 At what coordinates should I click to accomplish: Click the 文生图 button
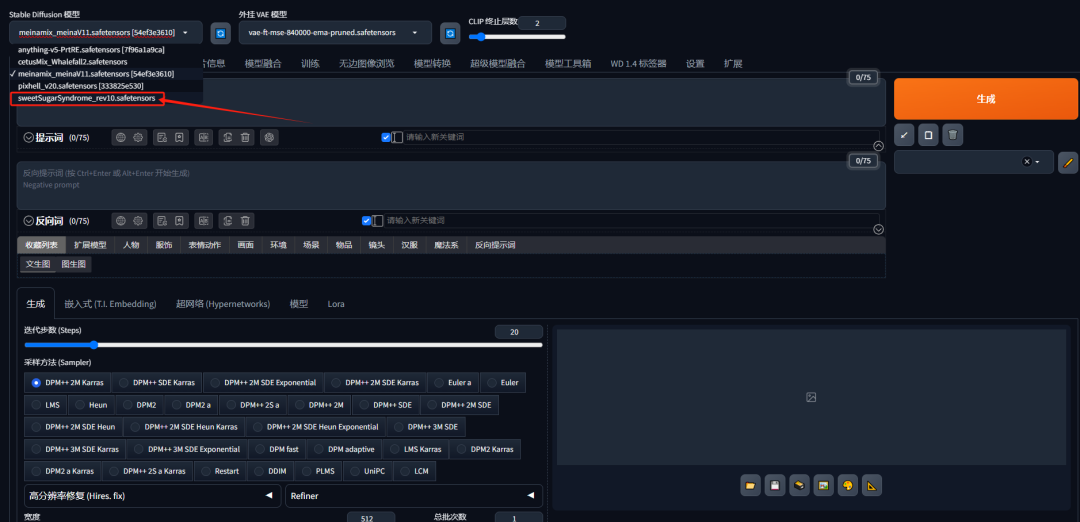pos(38,264)
